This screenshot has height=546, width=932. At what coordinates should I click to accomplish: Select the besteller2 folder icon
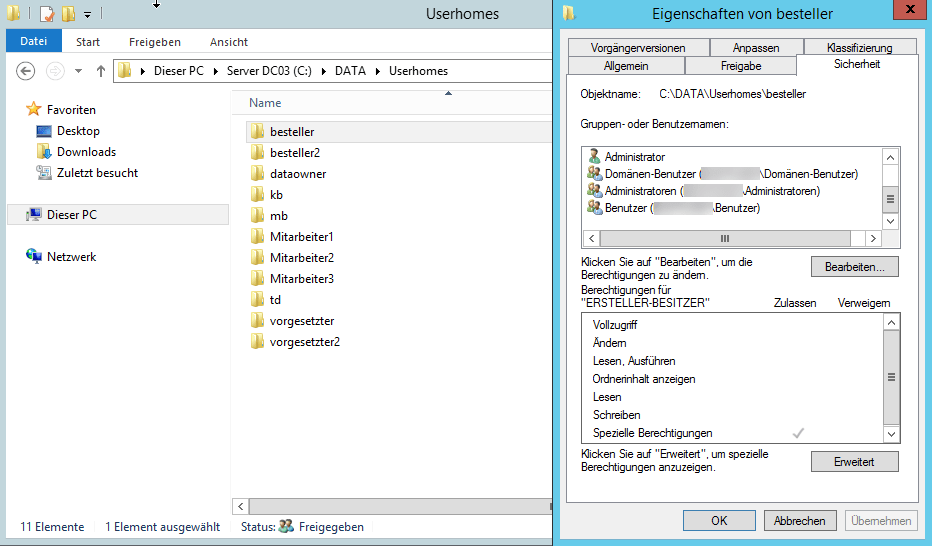[256, 153]
